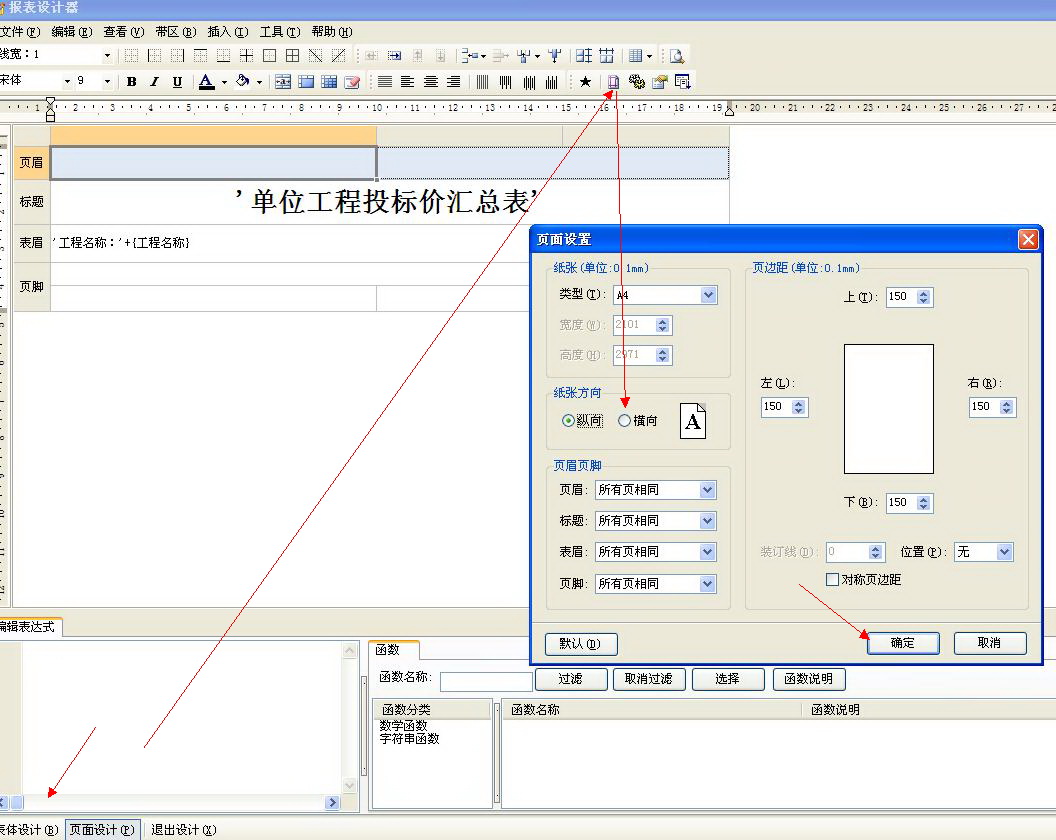Screen dimensions: 1056x840
Task: Click 确定 in the 页面设置 dialog
Action: [902, 643]
